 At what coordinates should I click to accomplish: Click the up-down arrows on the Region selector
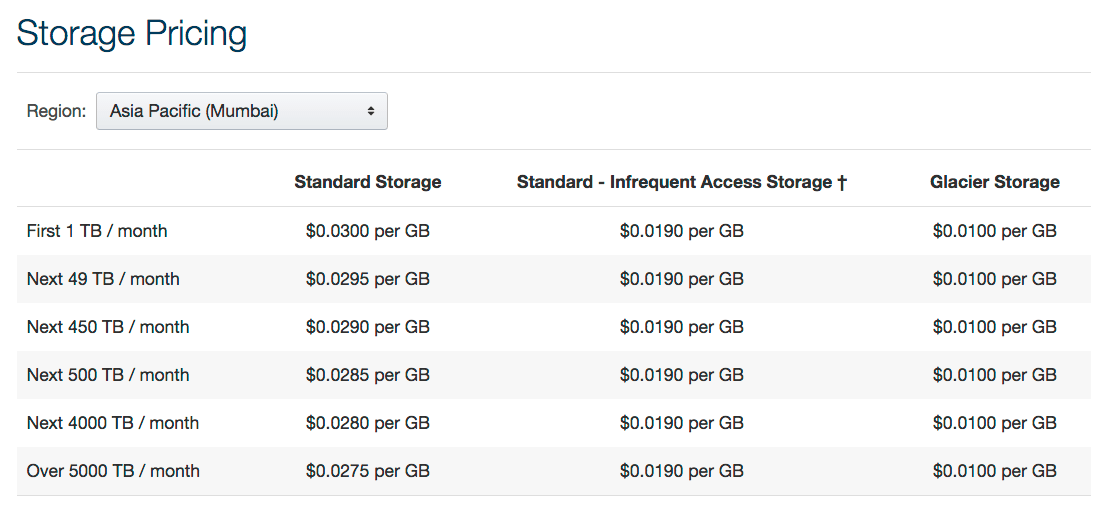pos(371,111)
